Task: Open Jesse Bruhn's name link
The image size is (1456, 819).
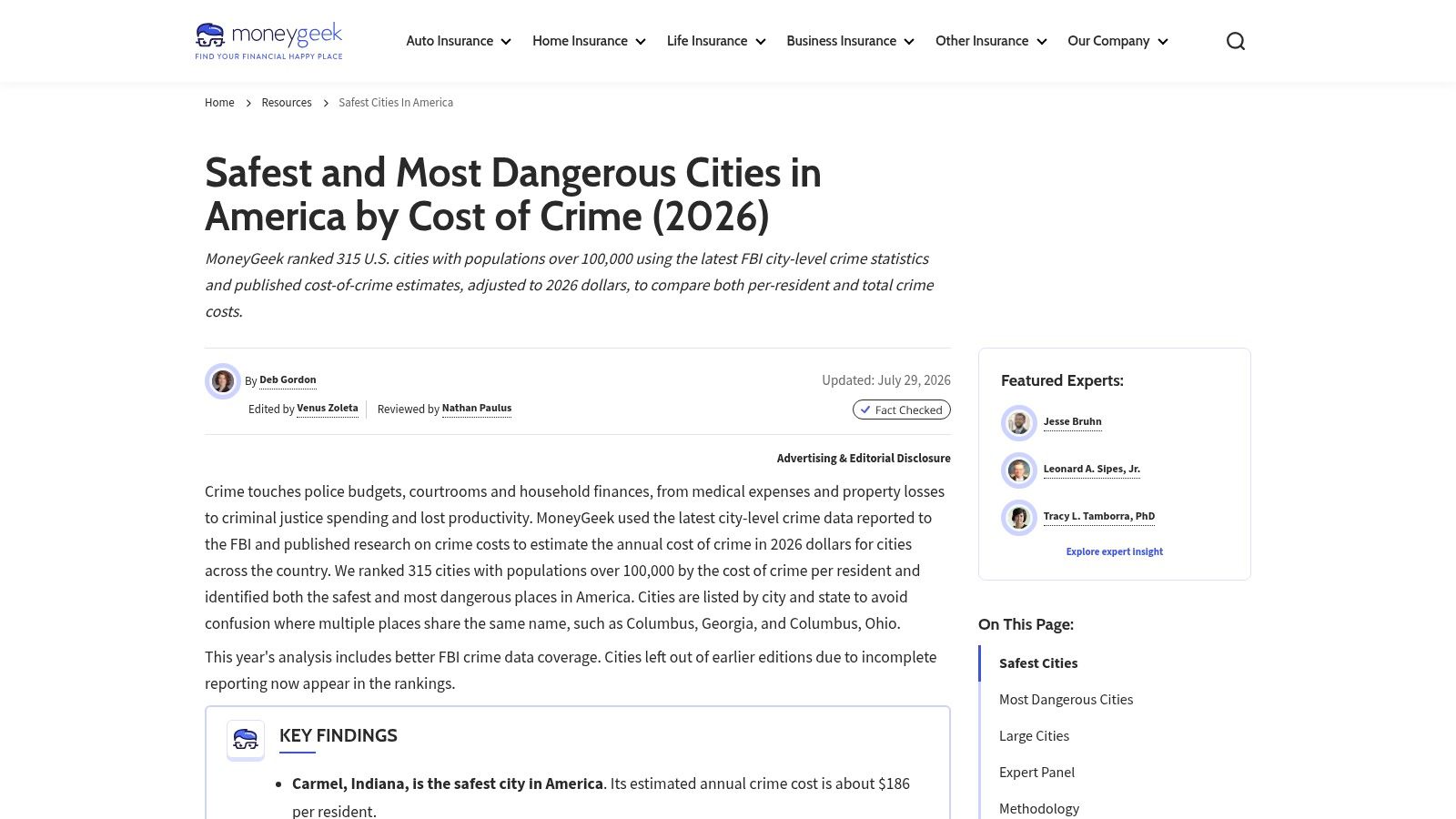Action: (x=1072, y=421)
